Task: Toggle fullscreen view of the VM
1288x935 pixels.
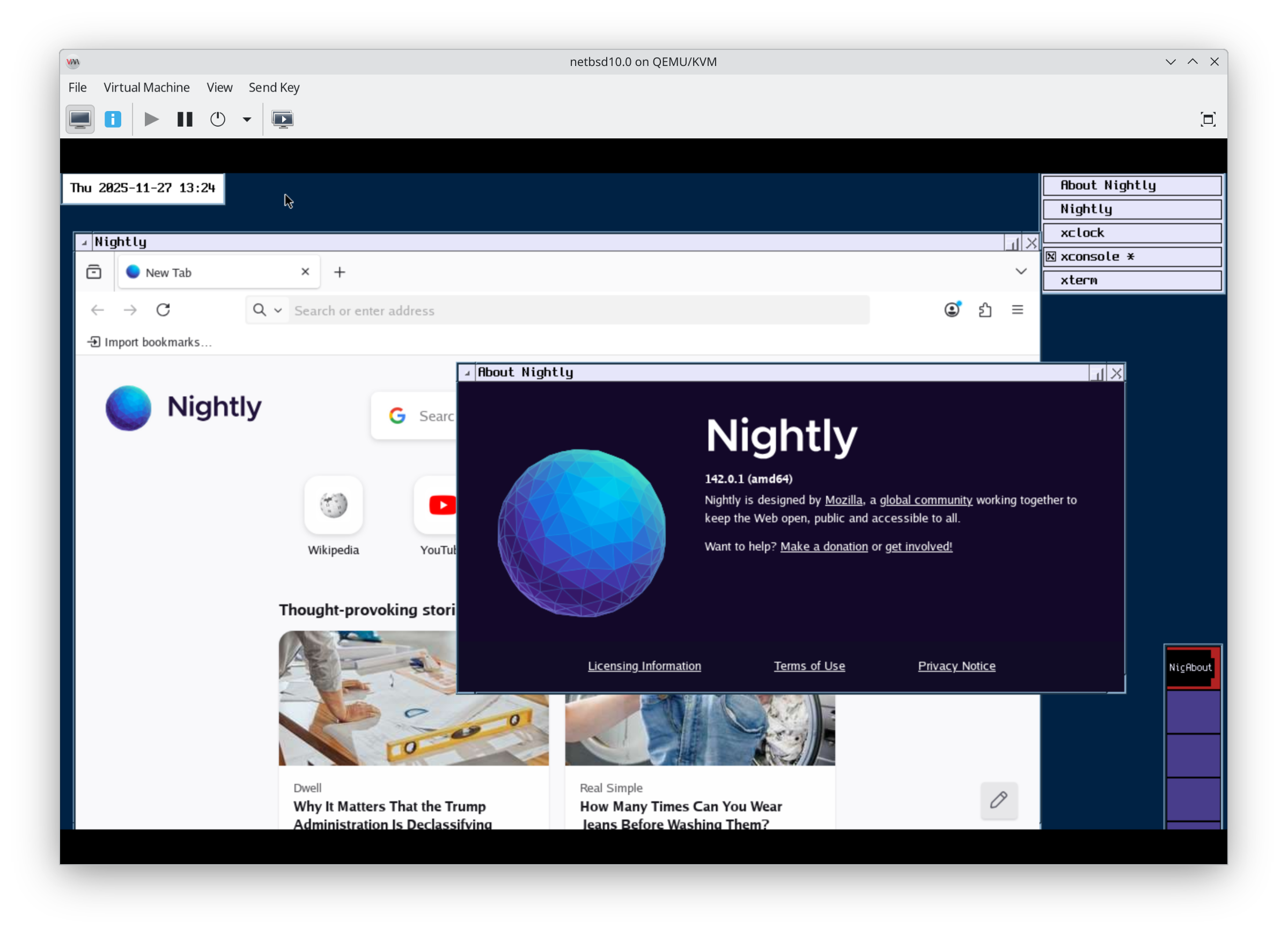Action: pos(1208,119)
